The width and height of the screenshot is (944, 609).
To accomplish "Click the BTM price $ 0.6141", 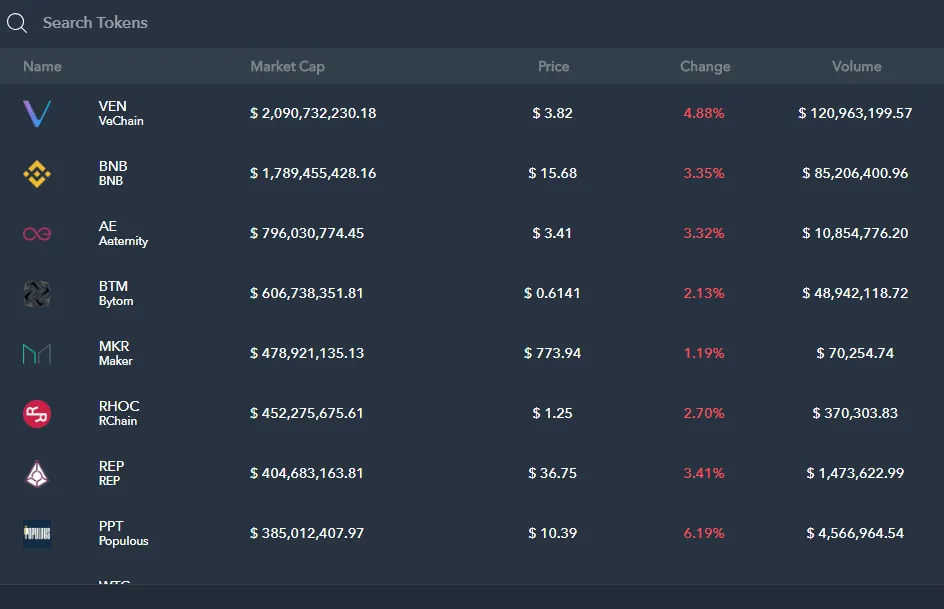I will [552, 293].
